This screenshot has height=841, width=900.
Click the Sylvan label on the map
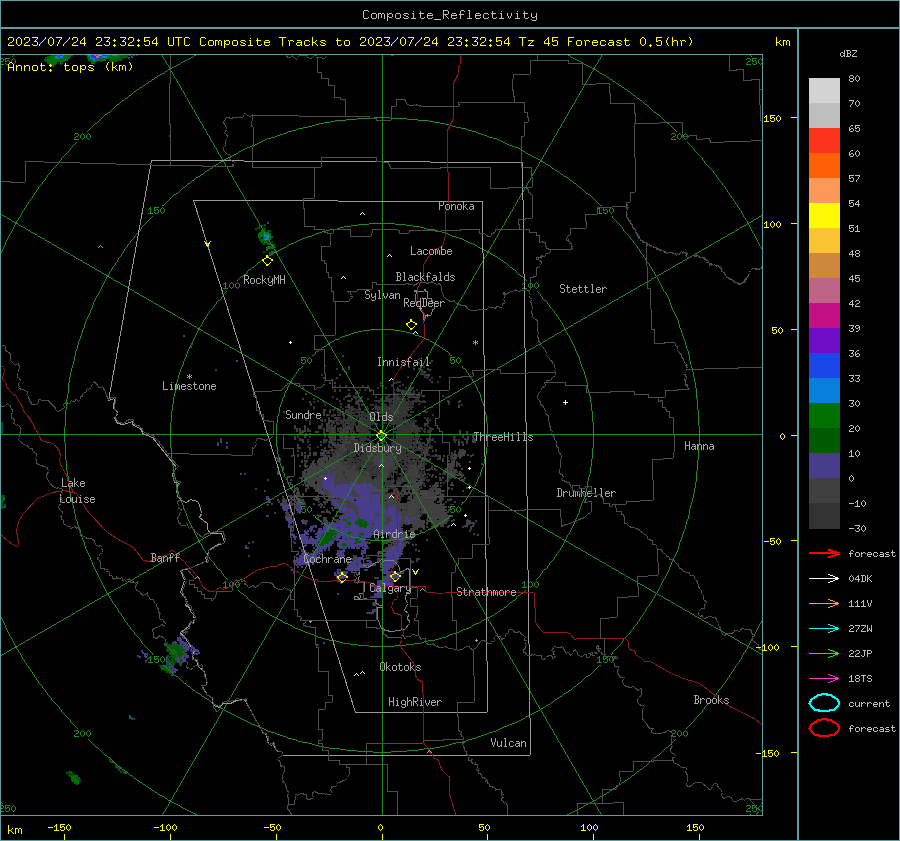[x=382, y=296]
